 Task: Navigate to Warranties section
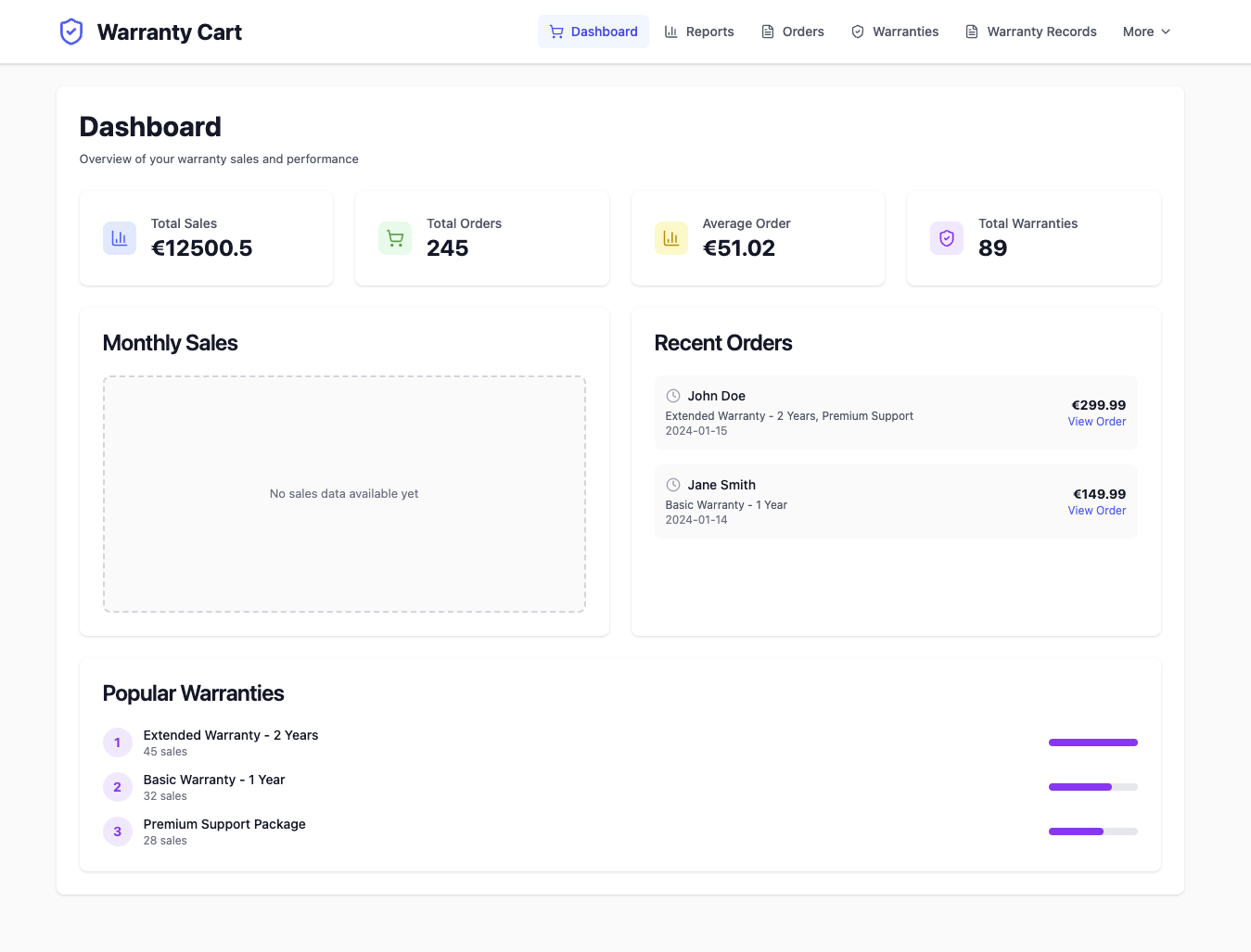(x=895, y=32)
